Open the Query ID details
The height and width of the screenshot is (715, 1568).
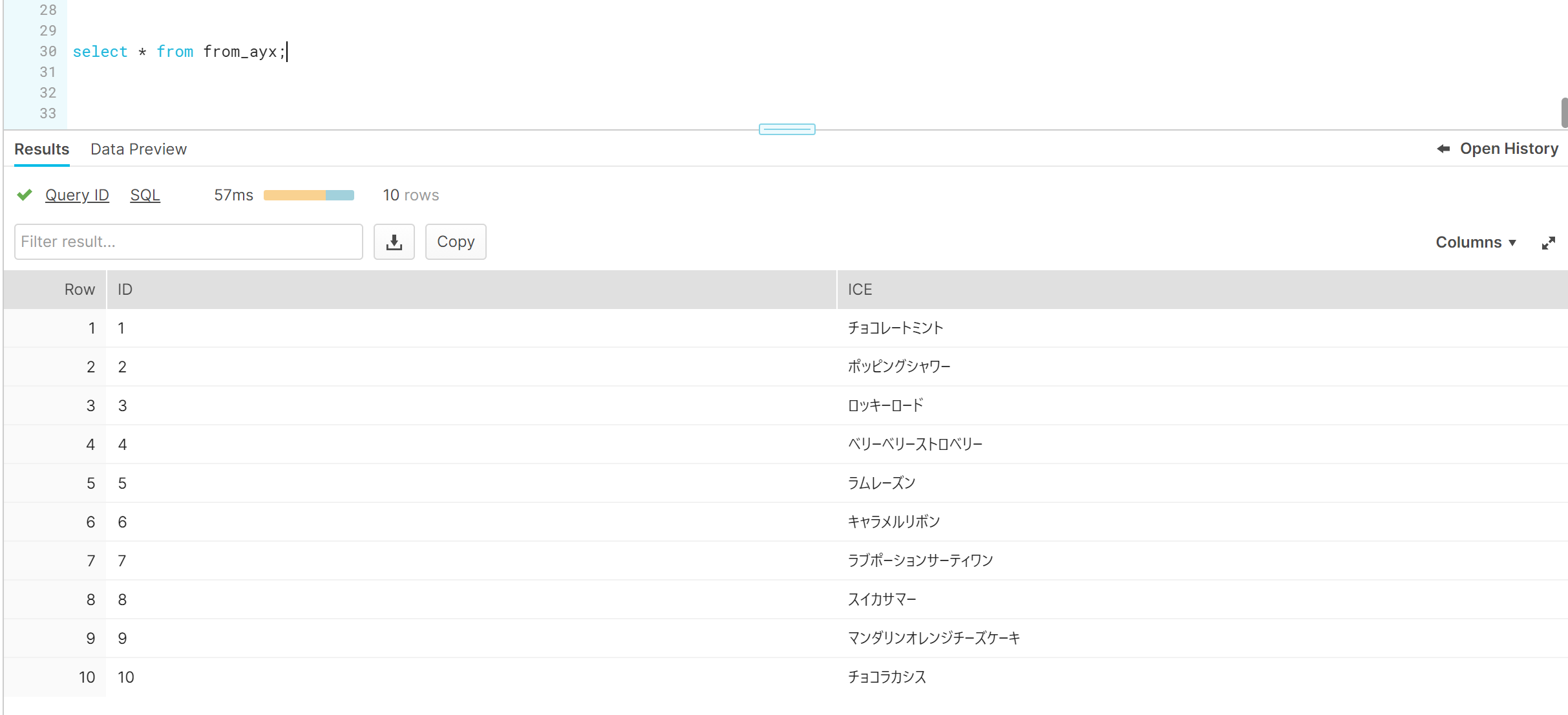click(x=77, y=195)
